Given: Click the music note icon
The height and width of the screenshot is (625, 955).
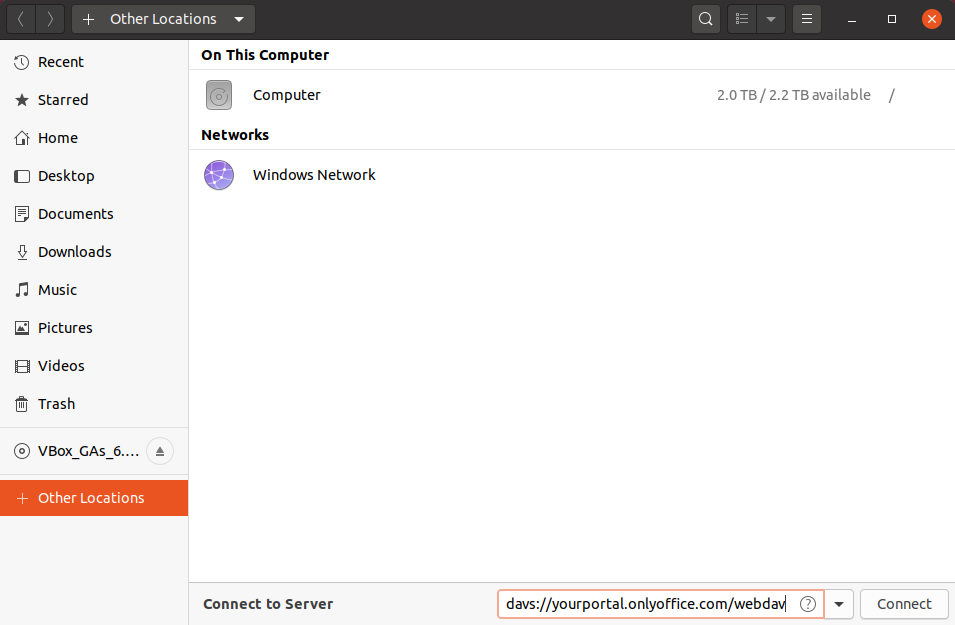Looking at the screenshot, I should (21, 290).
